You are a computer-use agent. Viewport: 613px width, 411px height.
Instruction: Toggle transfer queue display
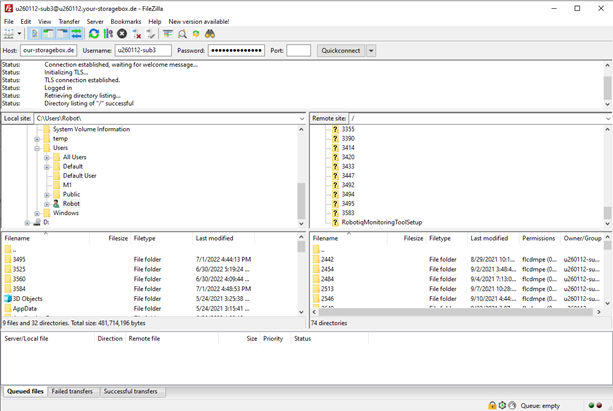point(76,34)
